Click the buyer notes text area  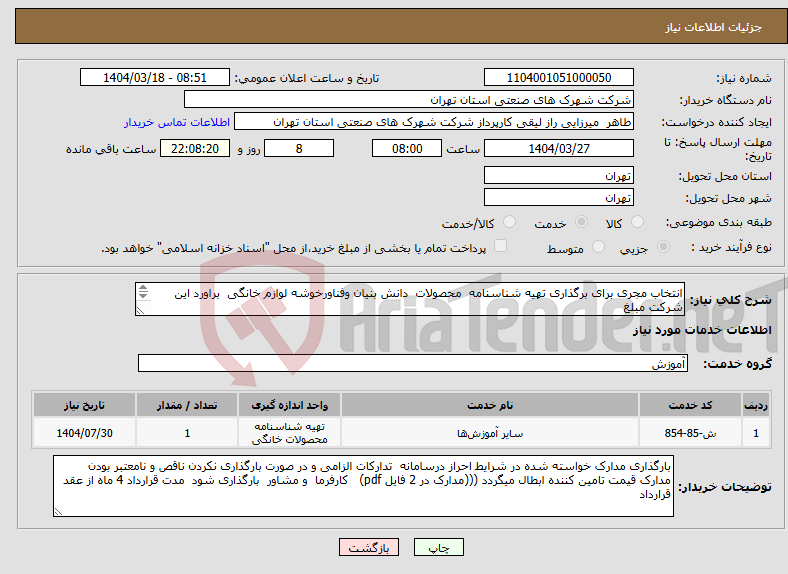[x=363, y=486]
